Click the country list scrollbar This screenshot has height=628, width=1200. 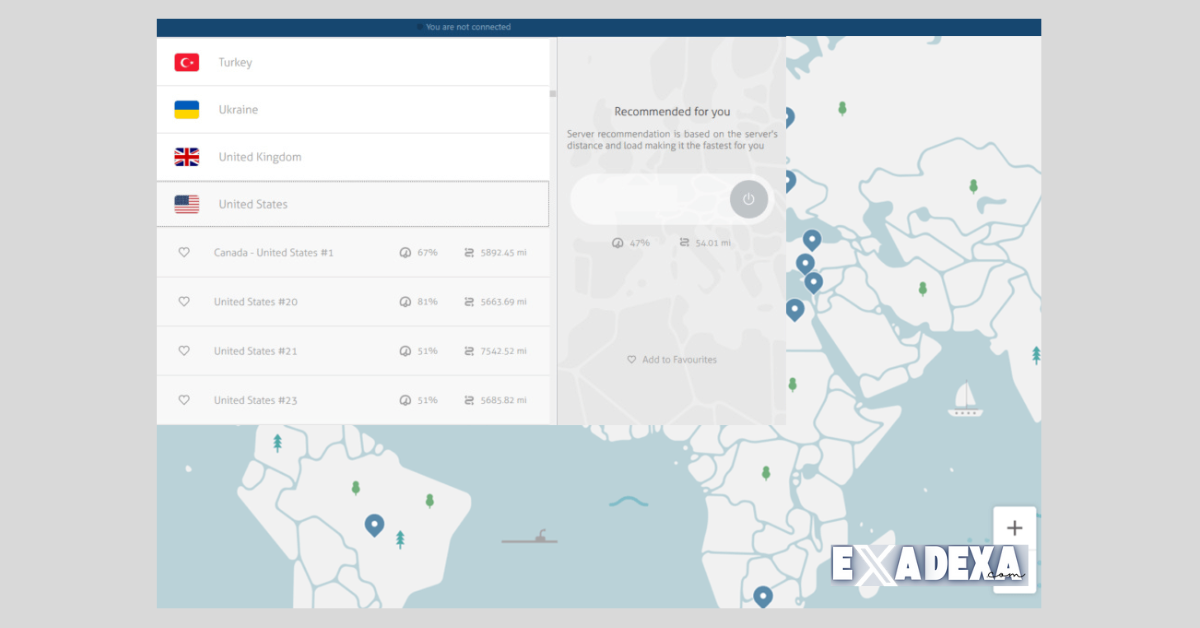tap(551, 93)
